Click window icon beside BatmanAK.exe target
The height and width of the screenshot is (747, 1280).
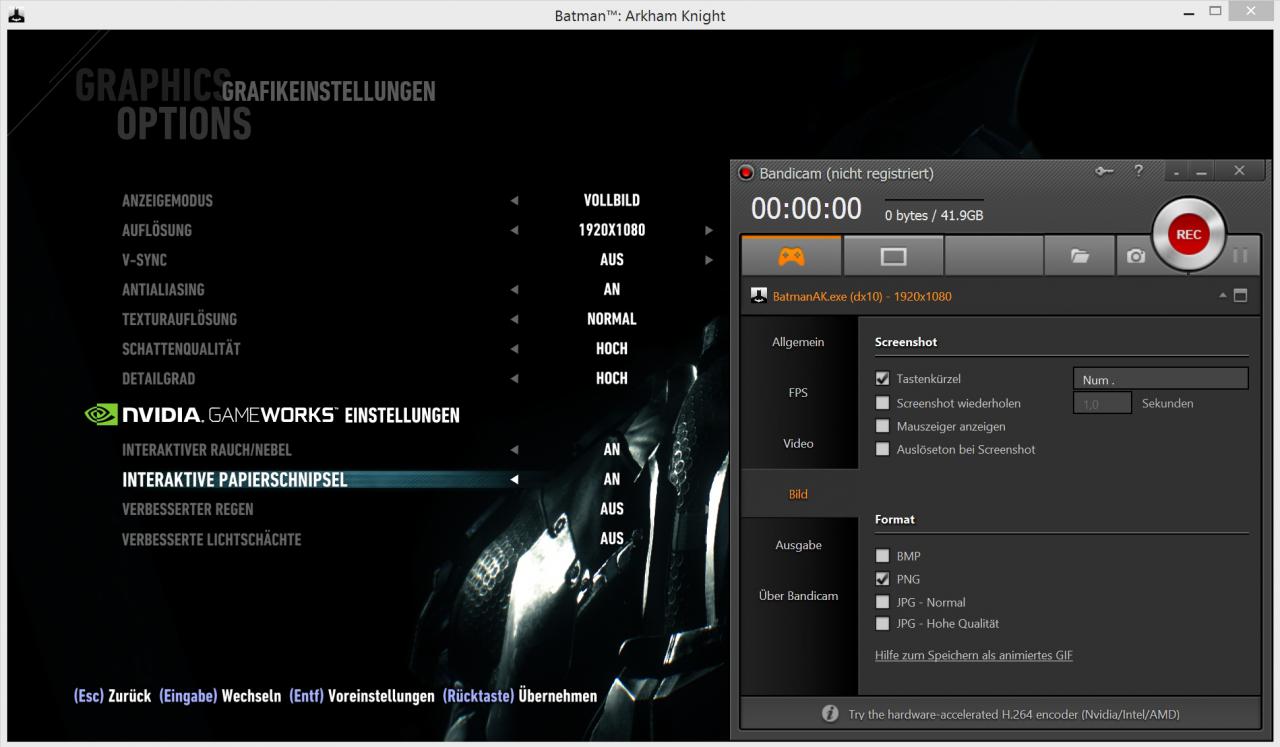(1241, 296)
